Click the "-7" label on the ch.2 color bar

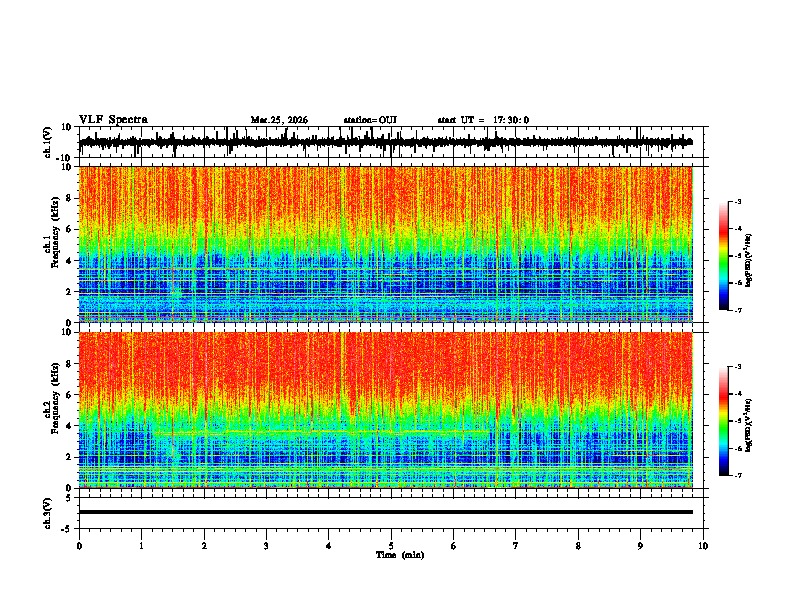click(x=737, y=476)
